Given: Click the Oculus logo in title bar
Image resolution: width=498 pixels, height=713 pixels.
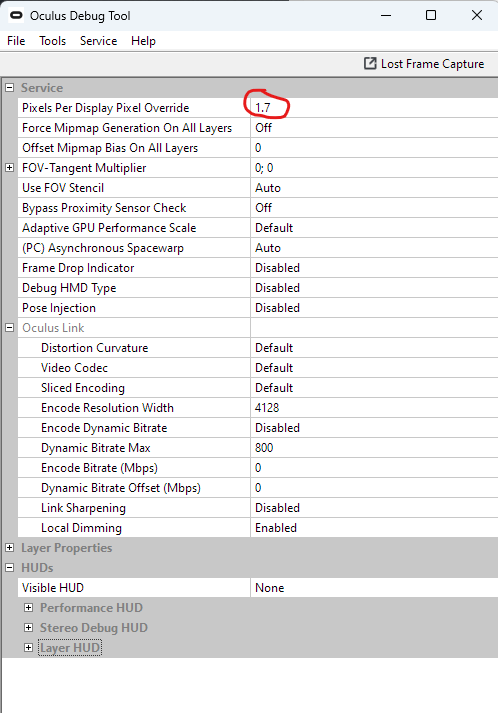Looking at the screenshot, I should tap(16, 15).
